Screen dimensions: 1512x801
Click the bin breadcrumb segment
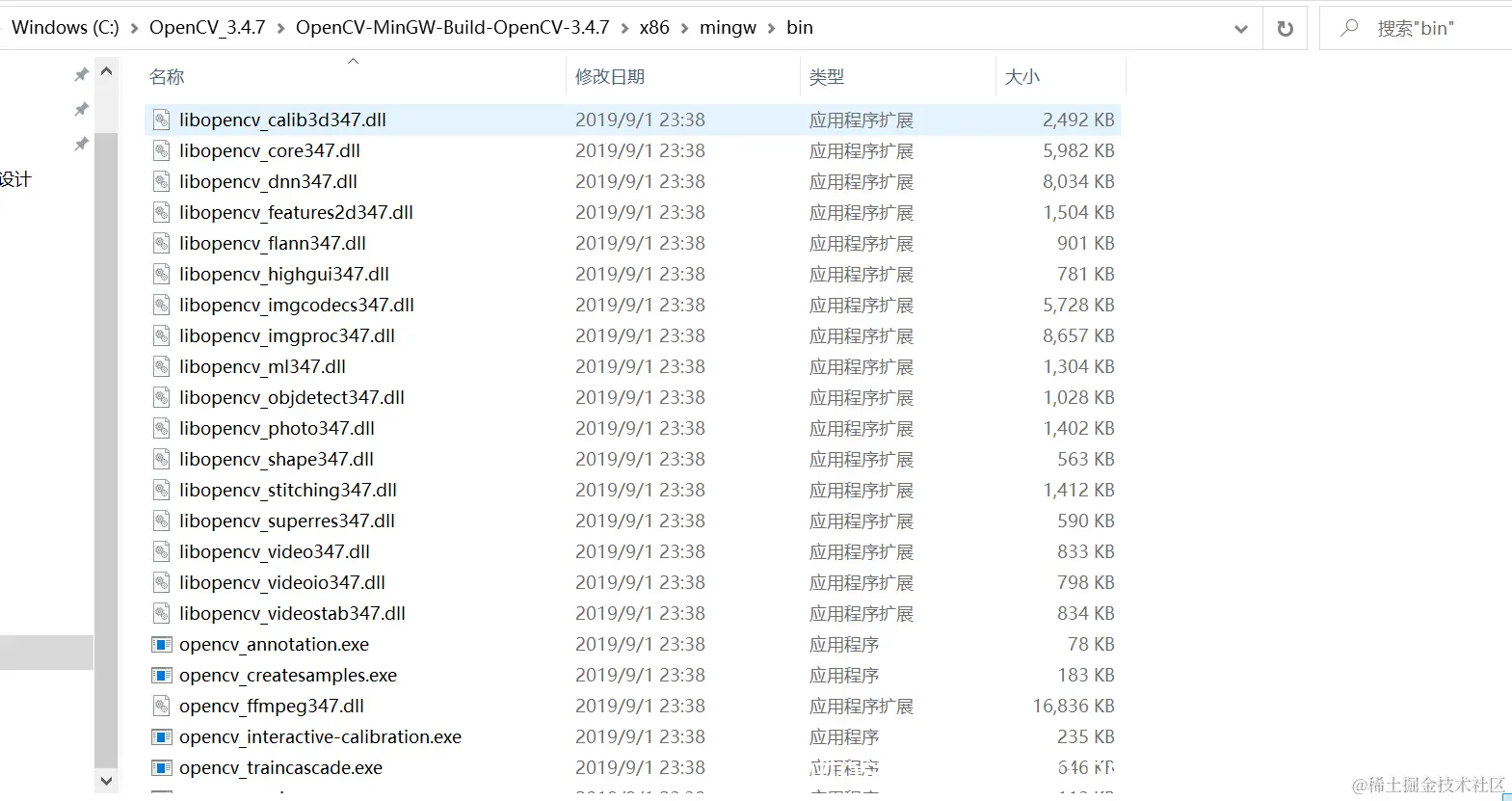click(x=800, y=28)
